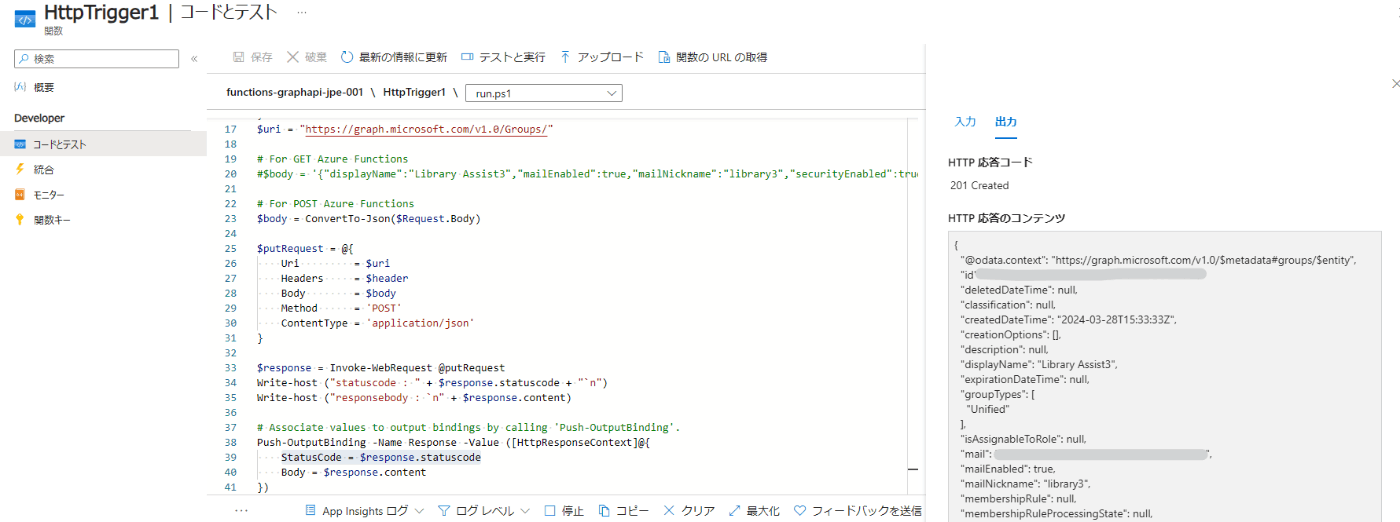This screenshot has height=522, width=1400.
Task: Click line 22 ConvertTo-Json body code
Action: pos(371,218)
